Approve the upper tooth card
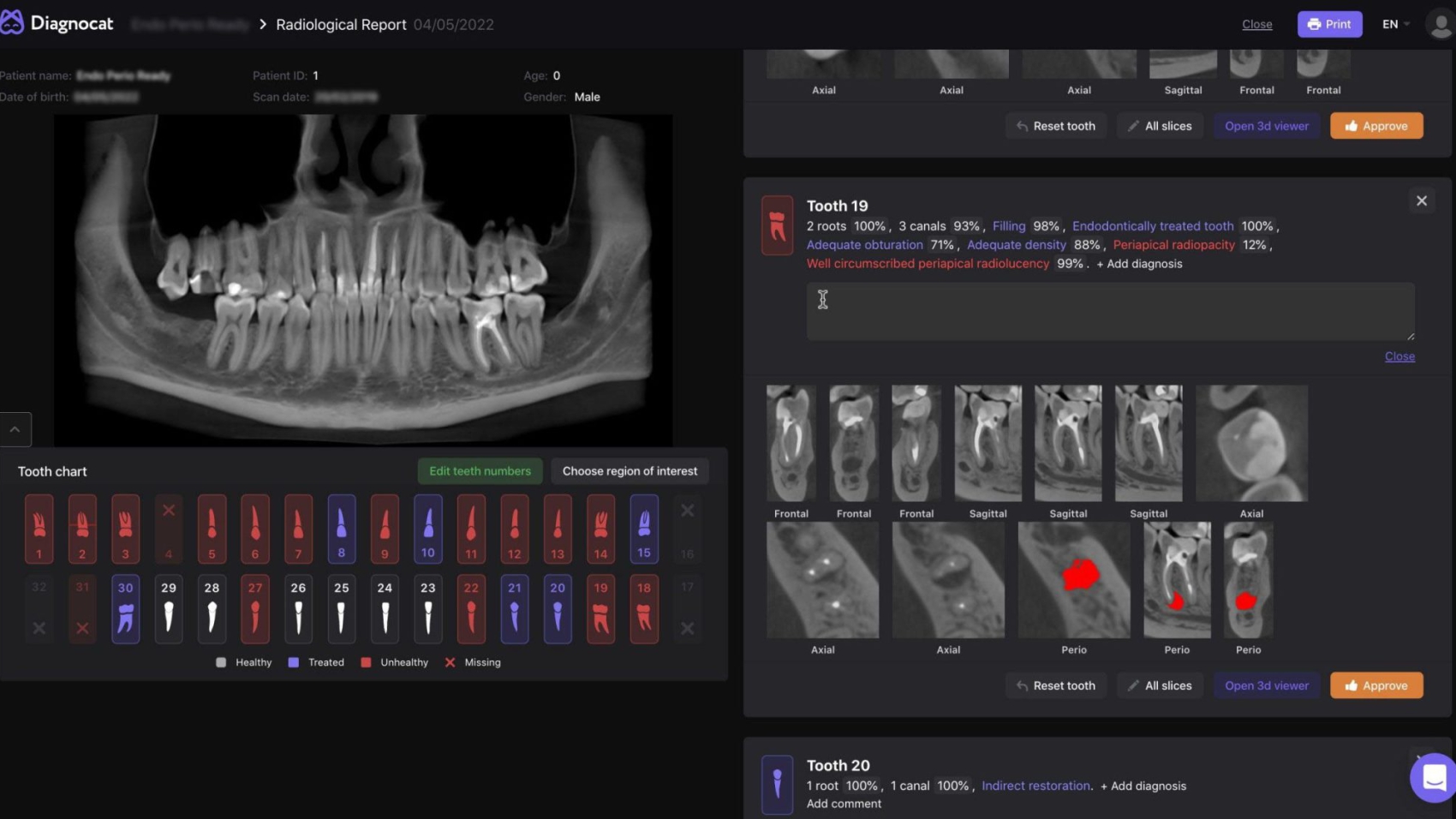The width and height of the screenshot is (1456, 819). [1376, 126]
